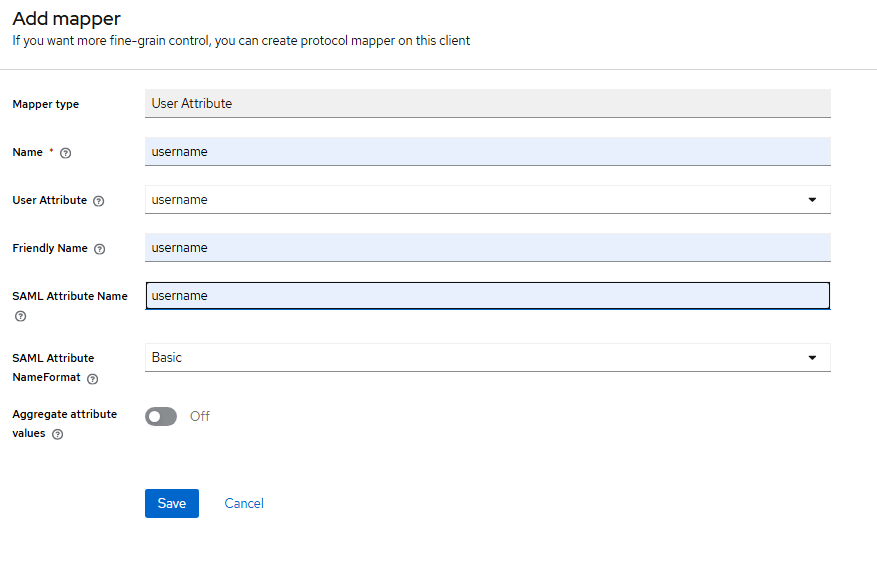Click the Add mapper page heading

66,19
